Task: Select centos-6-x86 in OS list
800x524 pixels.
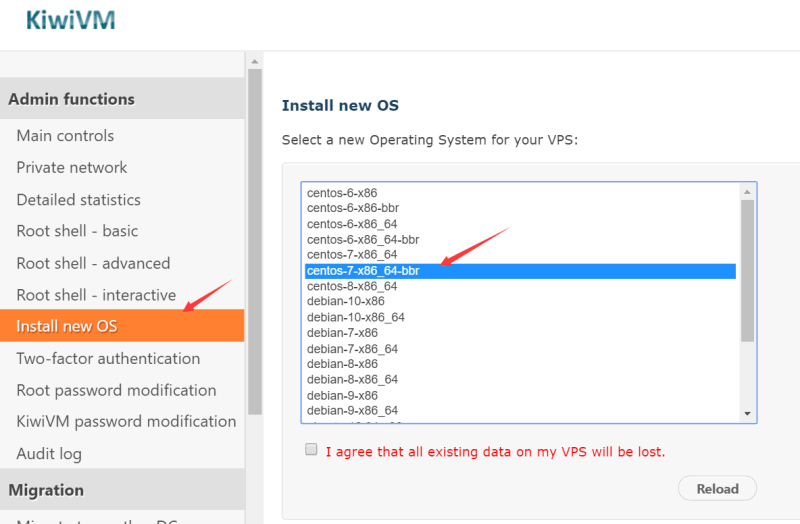Action: point(520,193)
